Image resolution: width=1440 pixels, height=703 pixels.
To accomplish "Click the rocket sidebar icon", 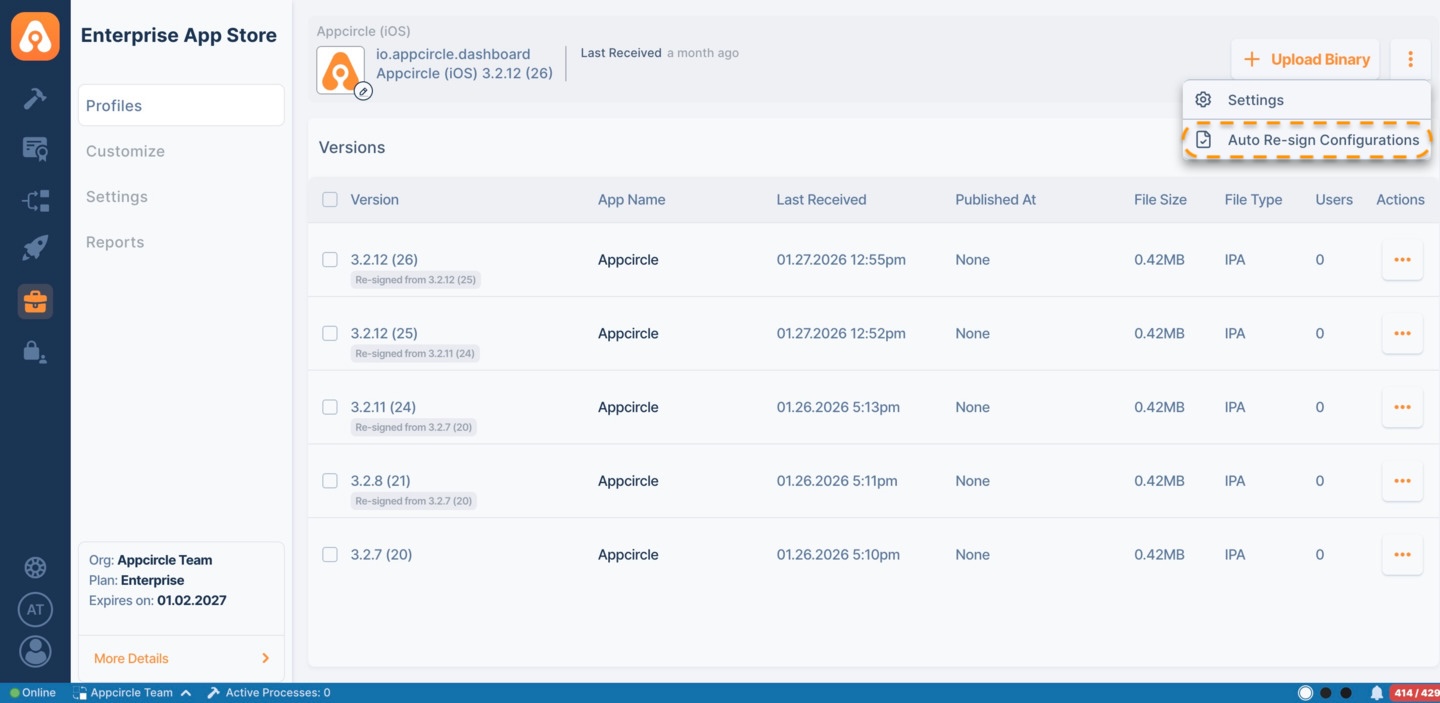I will tap(35, 247).
